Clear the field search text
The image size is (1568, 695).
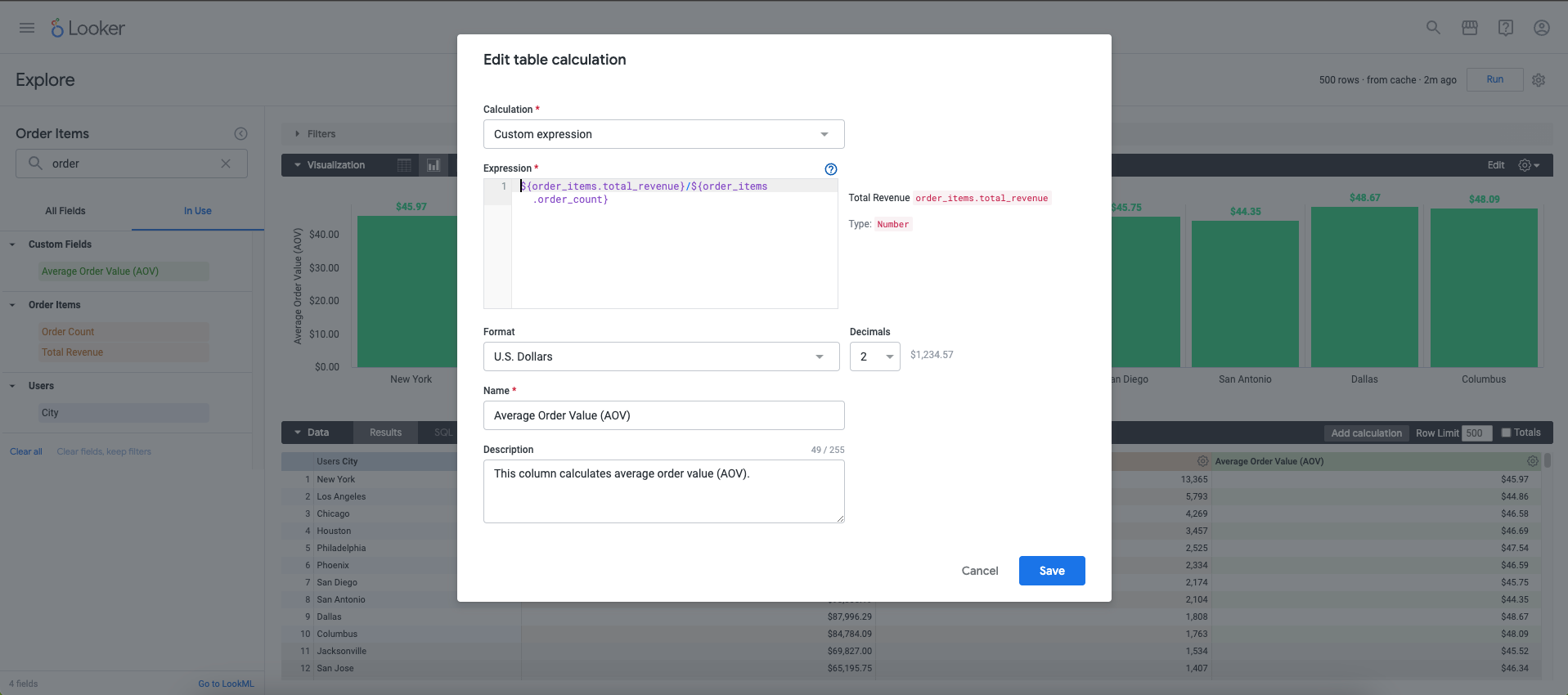pyautogui.click(x=226, y=164)
